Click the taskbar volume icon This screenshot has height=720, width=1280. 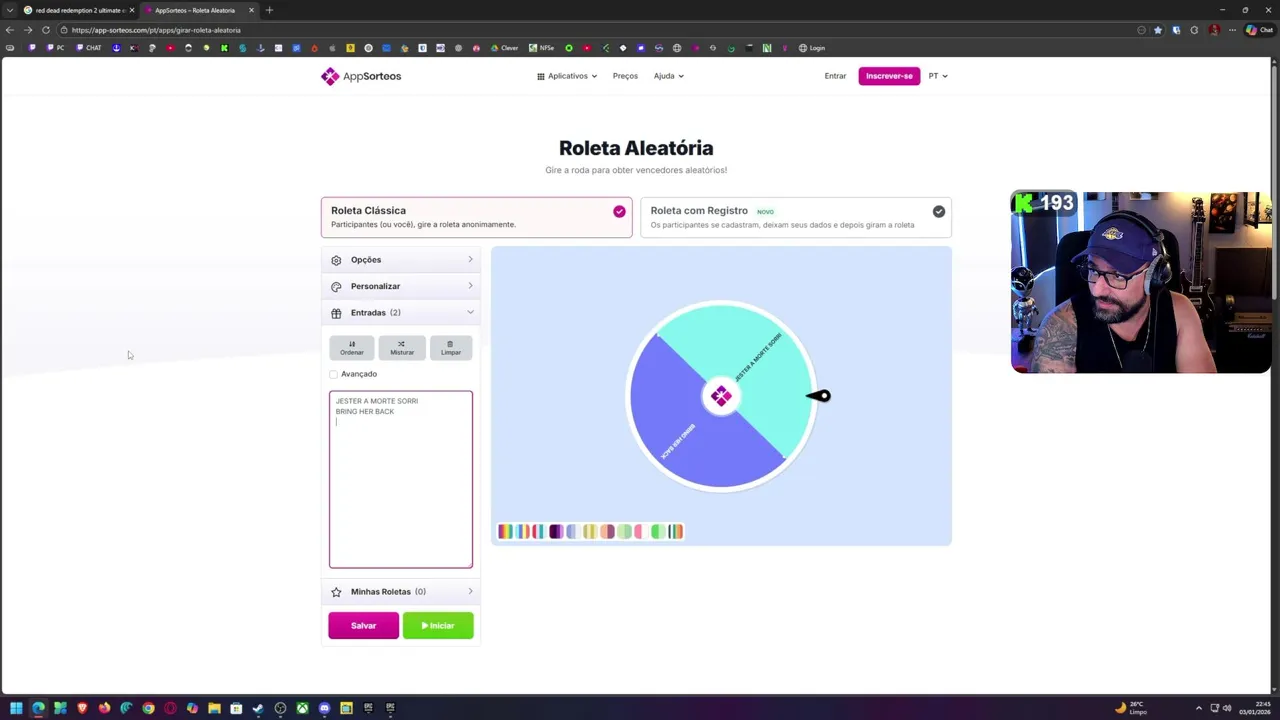[x=1228, y=708]
